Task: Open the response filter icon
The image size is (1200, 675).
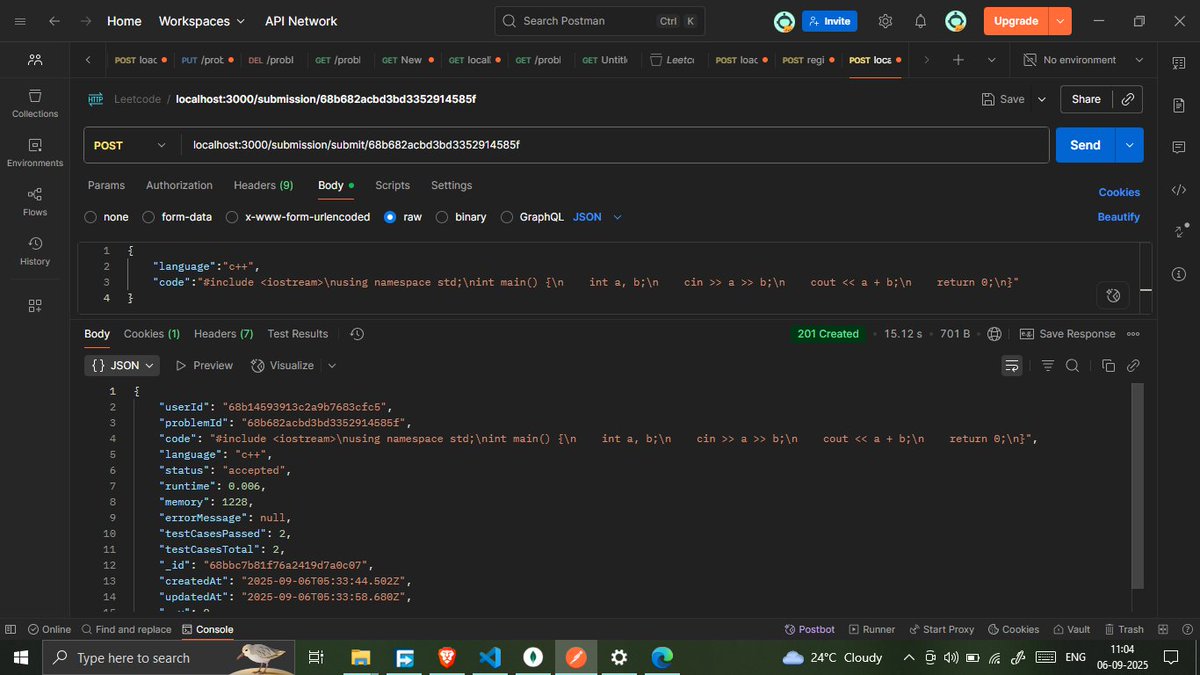Action: (1047, 366)
